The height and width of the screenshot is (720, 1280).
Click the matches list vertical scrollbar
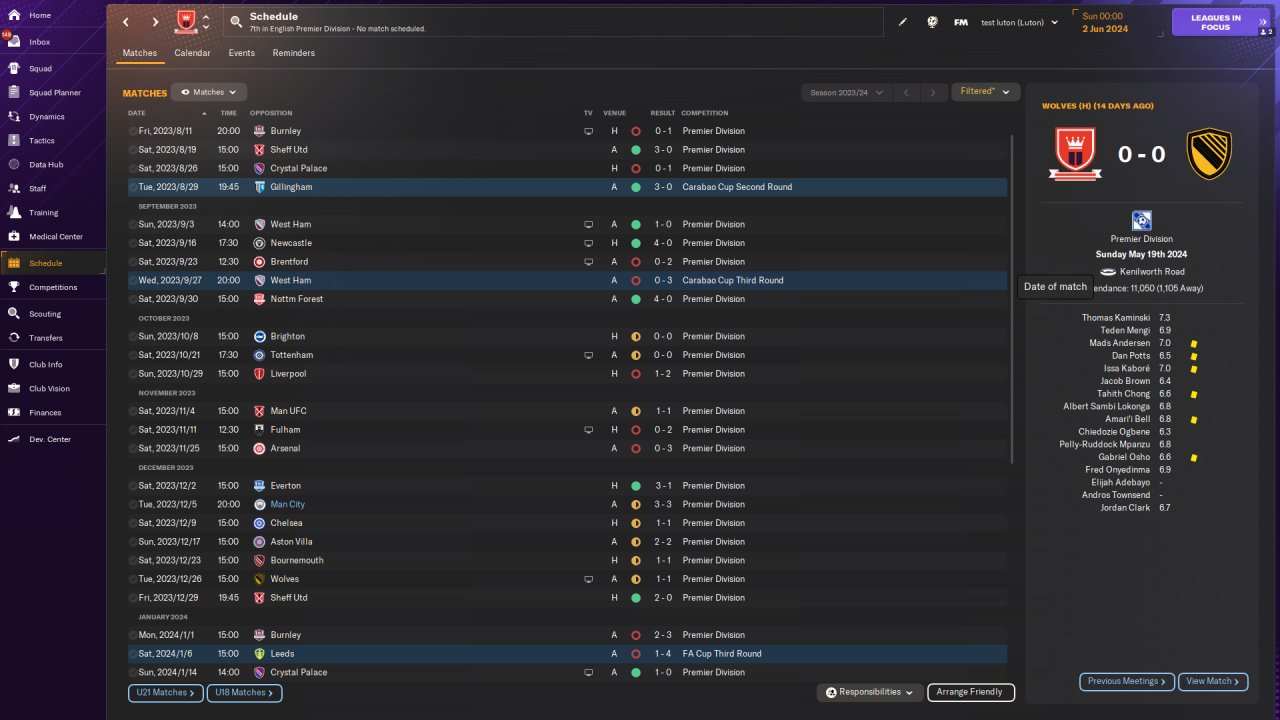1012,300
